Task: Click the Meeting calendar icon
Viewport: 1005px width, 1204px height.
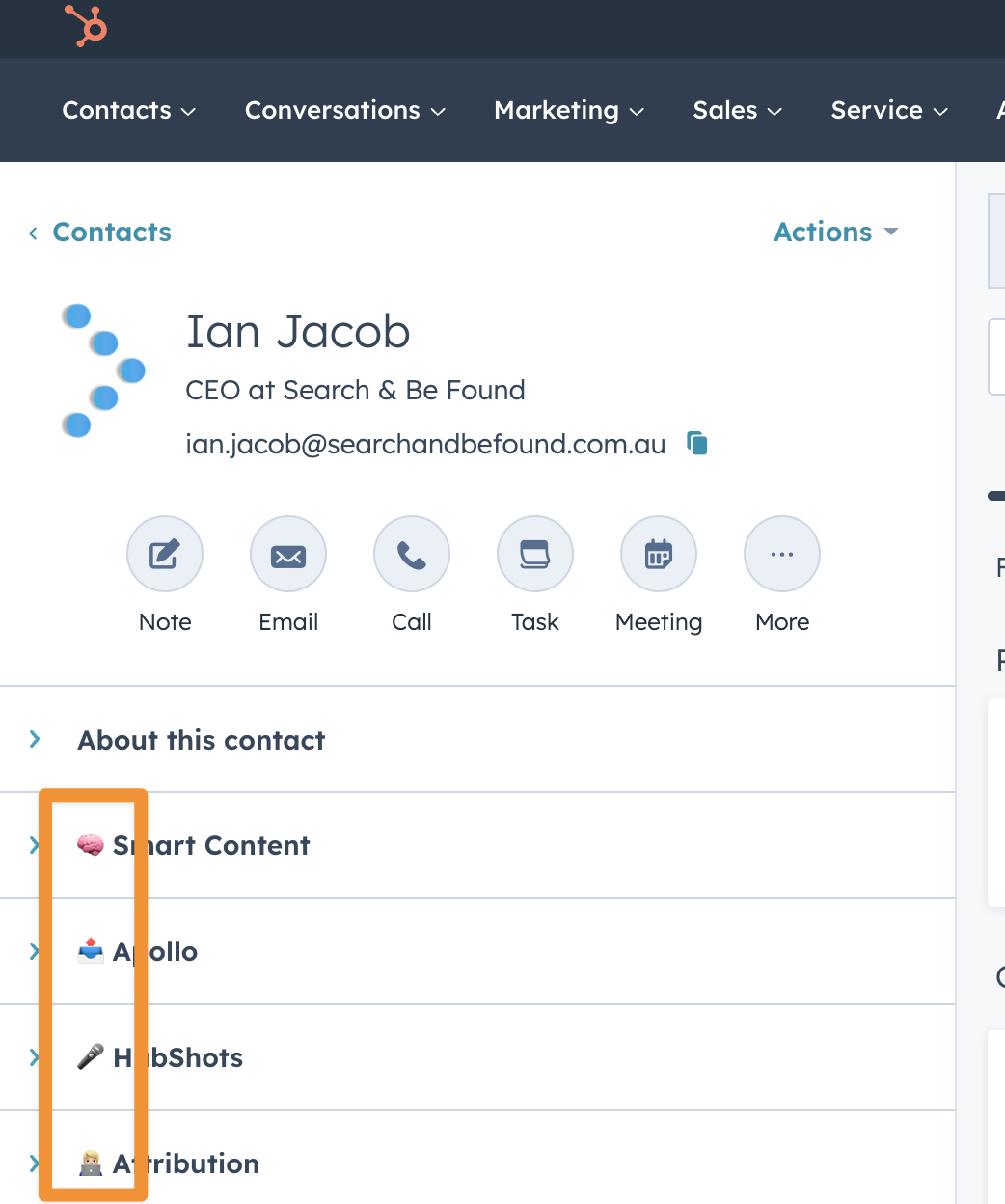Action: [x=659, y=554]
